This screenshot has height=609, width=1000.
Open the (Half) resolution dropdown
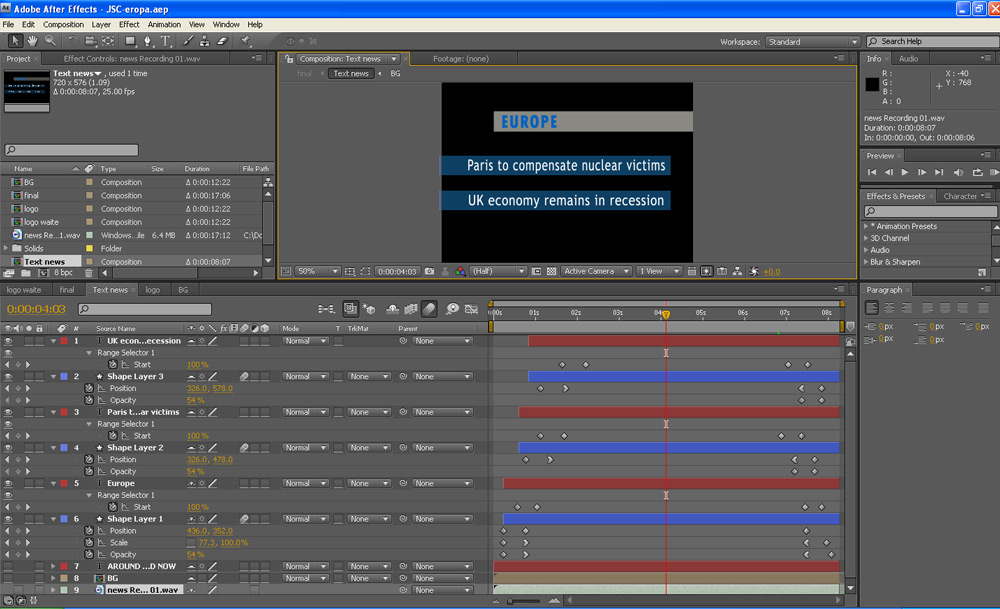(497, 272)
